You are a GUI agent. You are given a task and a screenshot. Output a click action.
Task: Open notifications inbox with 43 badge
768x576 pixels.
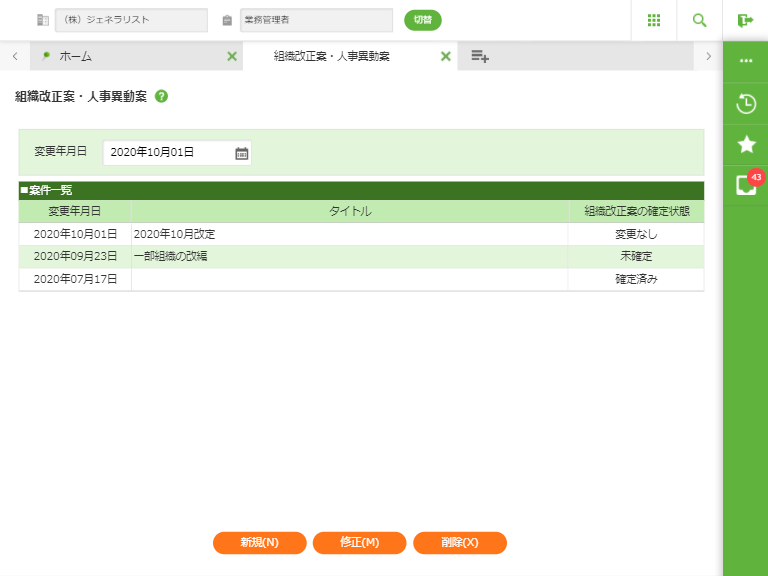(x=746, y=185)
